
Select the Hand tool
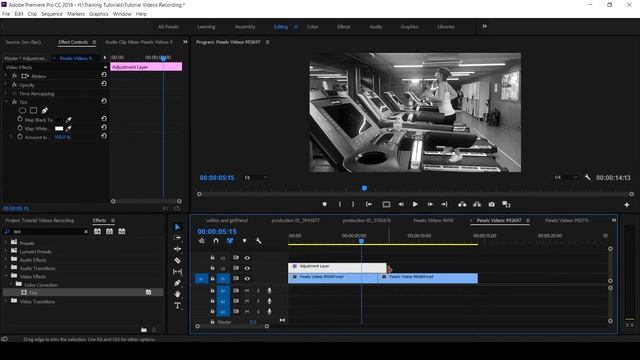[x=177, y=294]
